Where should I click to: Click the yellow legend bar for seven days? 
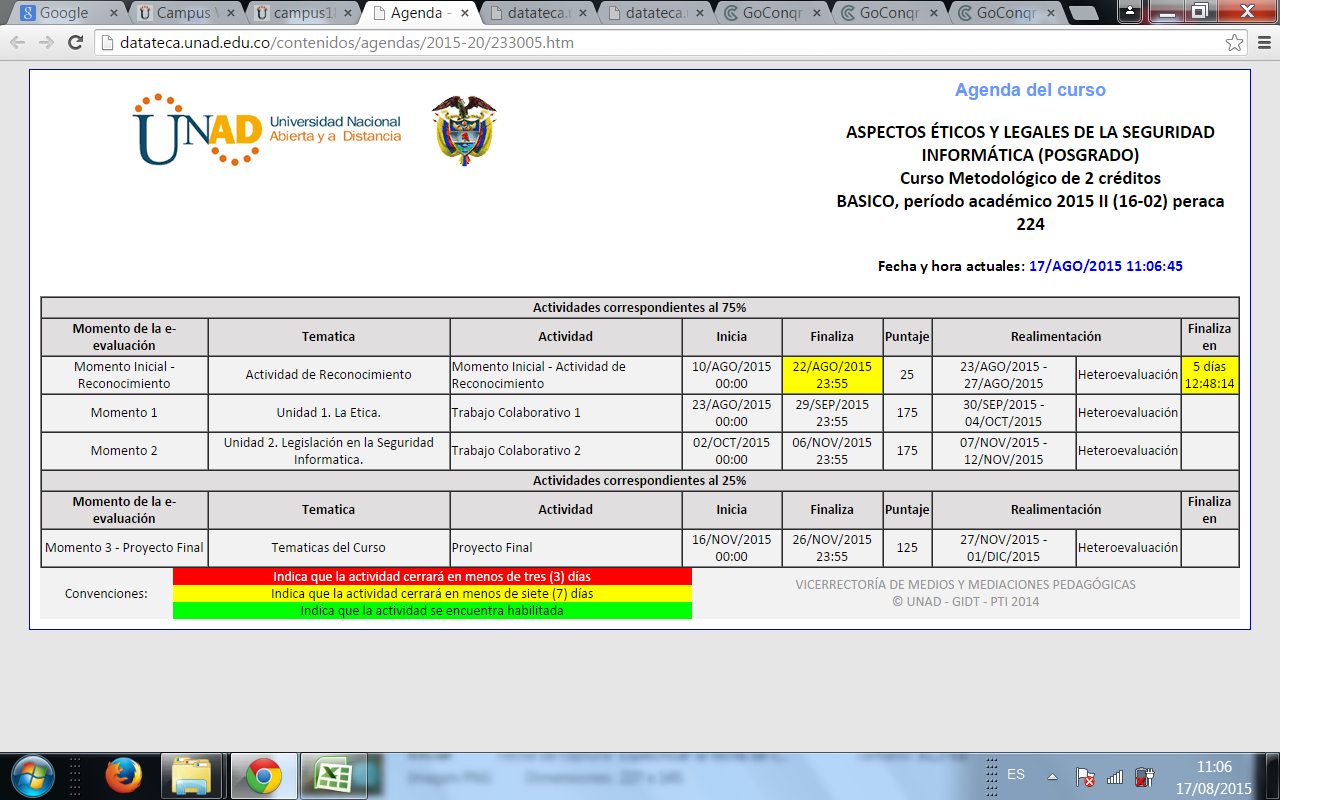(x=432, y=594)
